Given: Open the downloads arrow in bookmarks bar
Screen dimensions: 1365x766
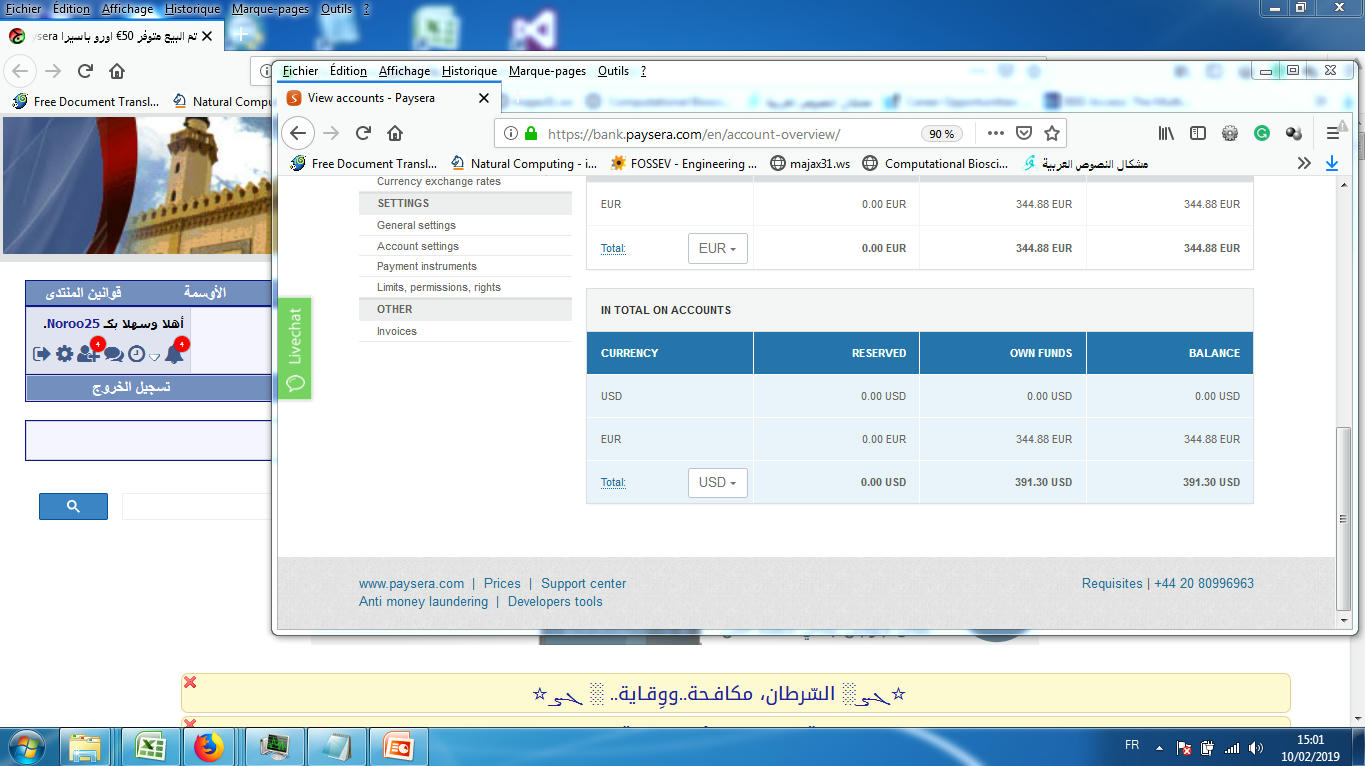Looking at the screenshot, I should pyautogui.click(x=1332, y=163).
